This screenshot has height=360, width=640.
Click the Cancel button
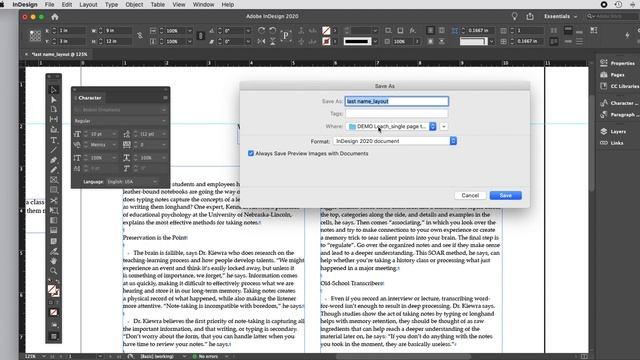[x=470, y=196]
